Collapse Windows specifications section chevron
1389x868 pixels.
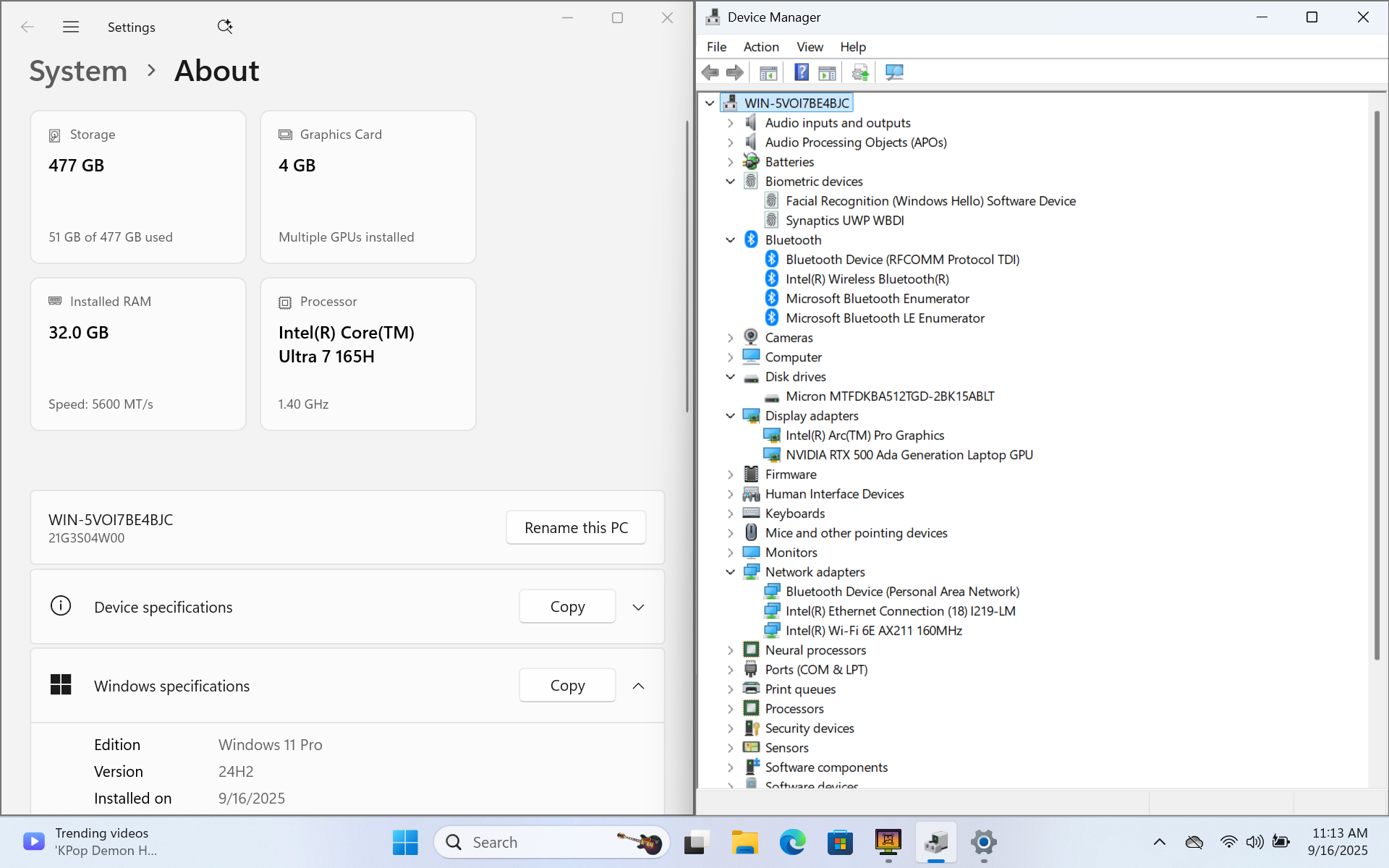point(638,686)
